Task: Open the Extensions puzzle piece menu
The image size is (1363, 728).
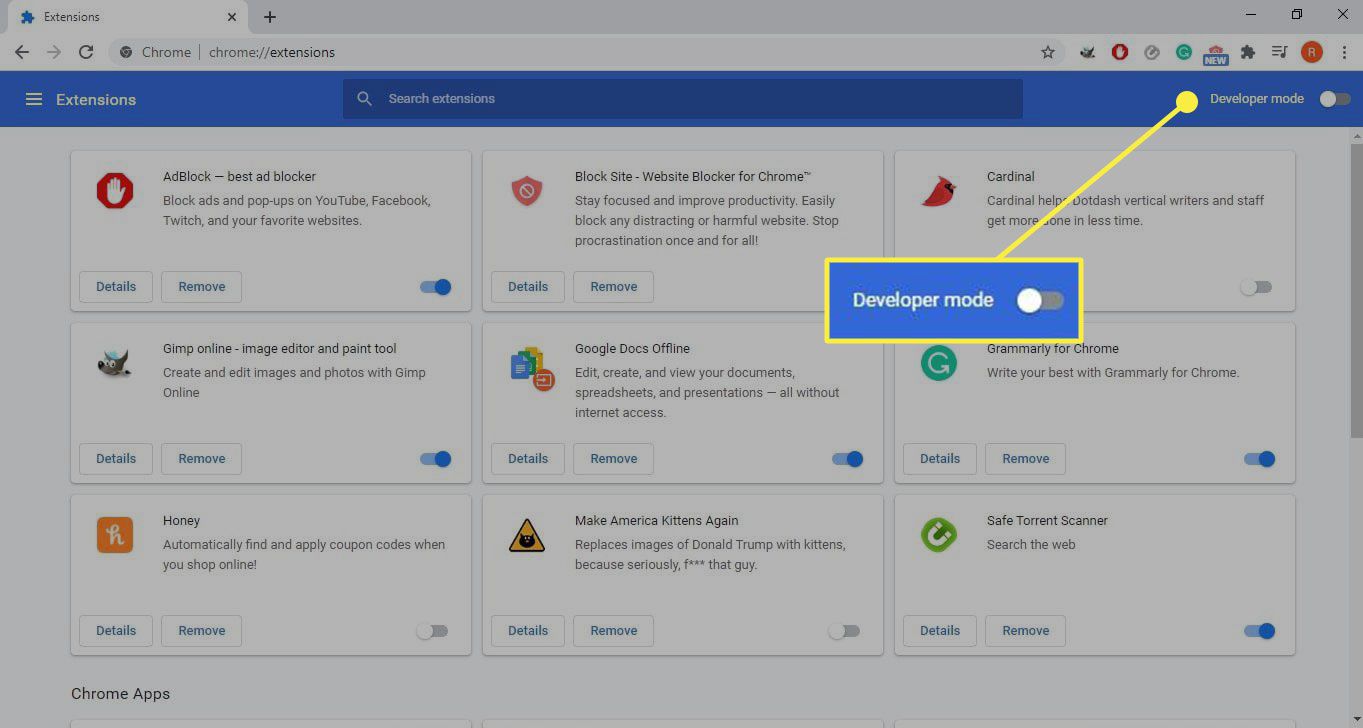Action: pos(1248,52)
